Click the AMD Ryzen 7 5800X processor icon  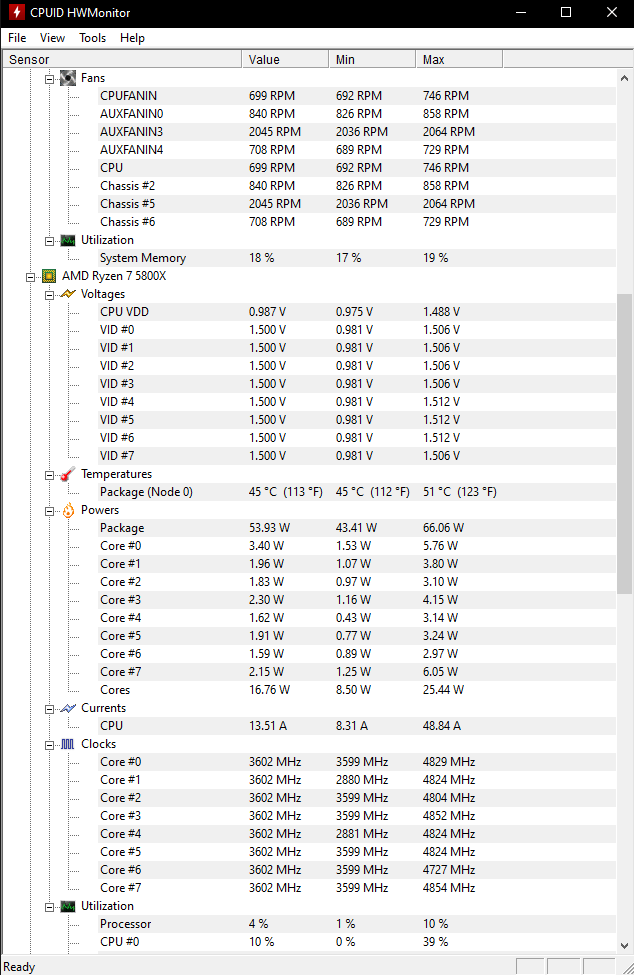pyautogui.click(x=49, y=276)
